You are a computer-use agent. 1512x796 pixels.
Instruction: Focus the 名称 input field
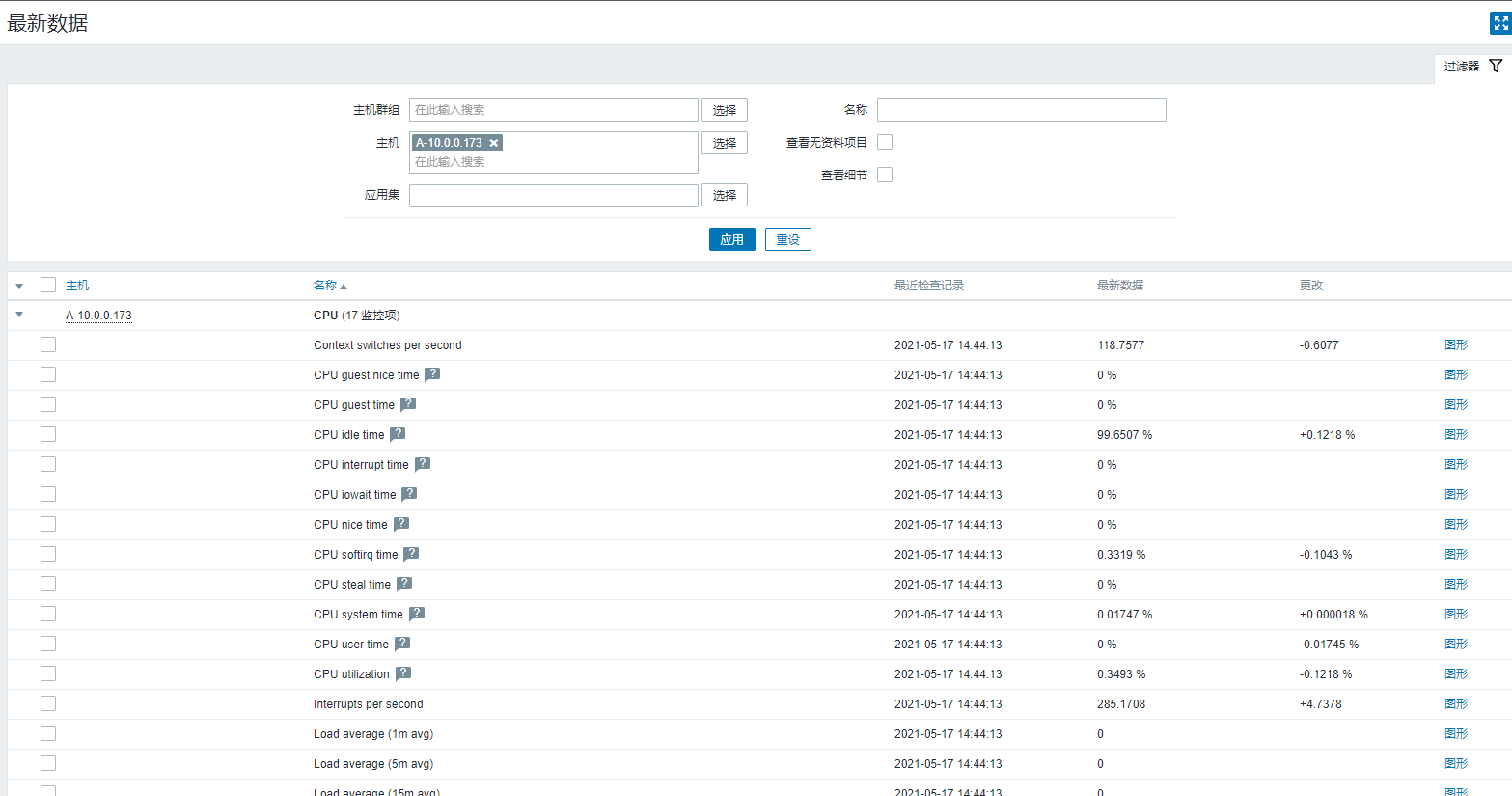(1022, 110)
